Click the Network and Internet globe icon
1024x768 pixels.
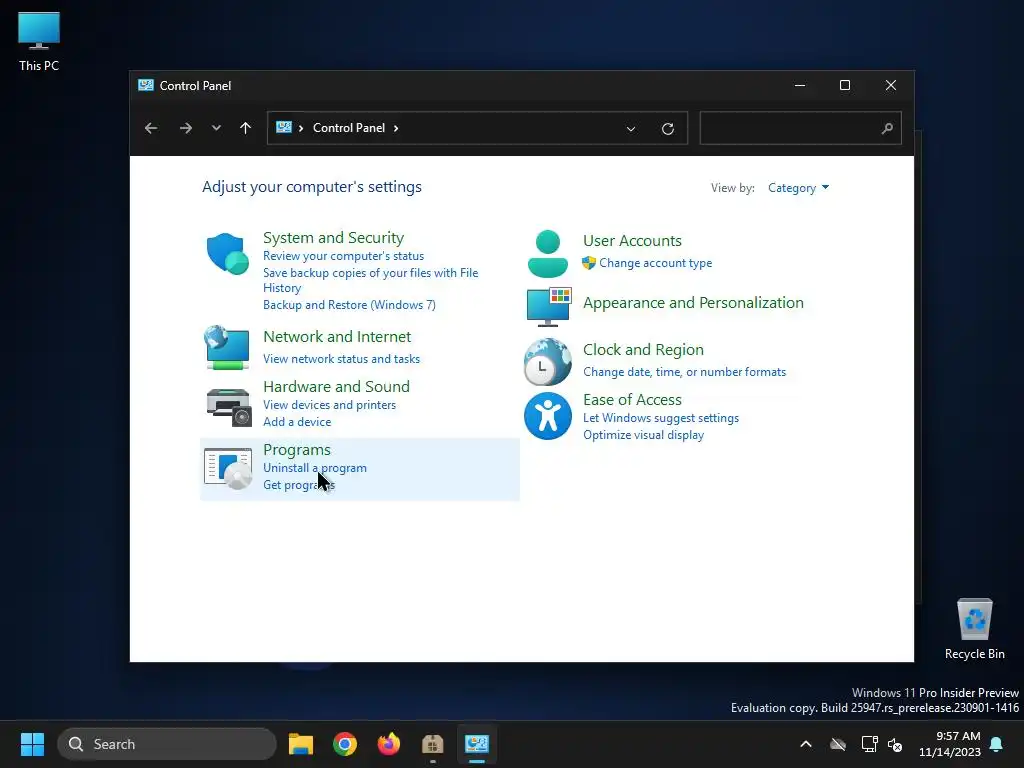coord(227,347)
